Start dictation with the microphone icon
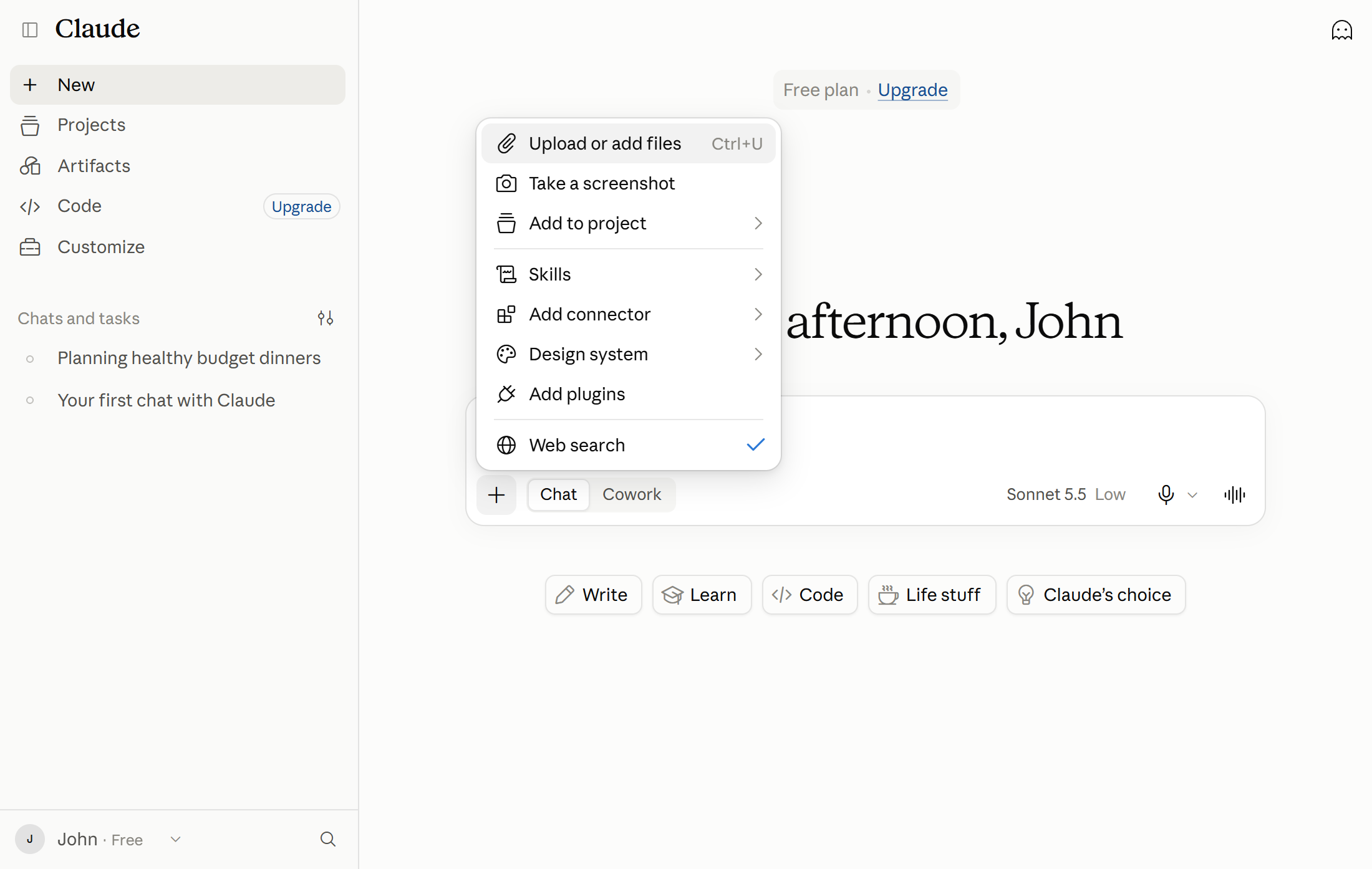This screenshot has height=869, width=1372. click(x=1166, y=494)
